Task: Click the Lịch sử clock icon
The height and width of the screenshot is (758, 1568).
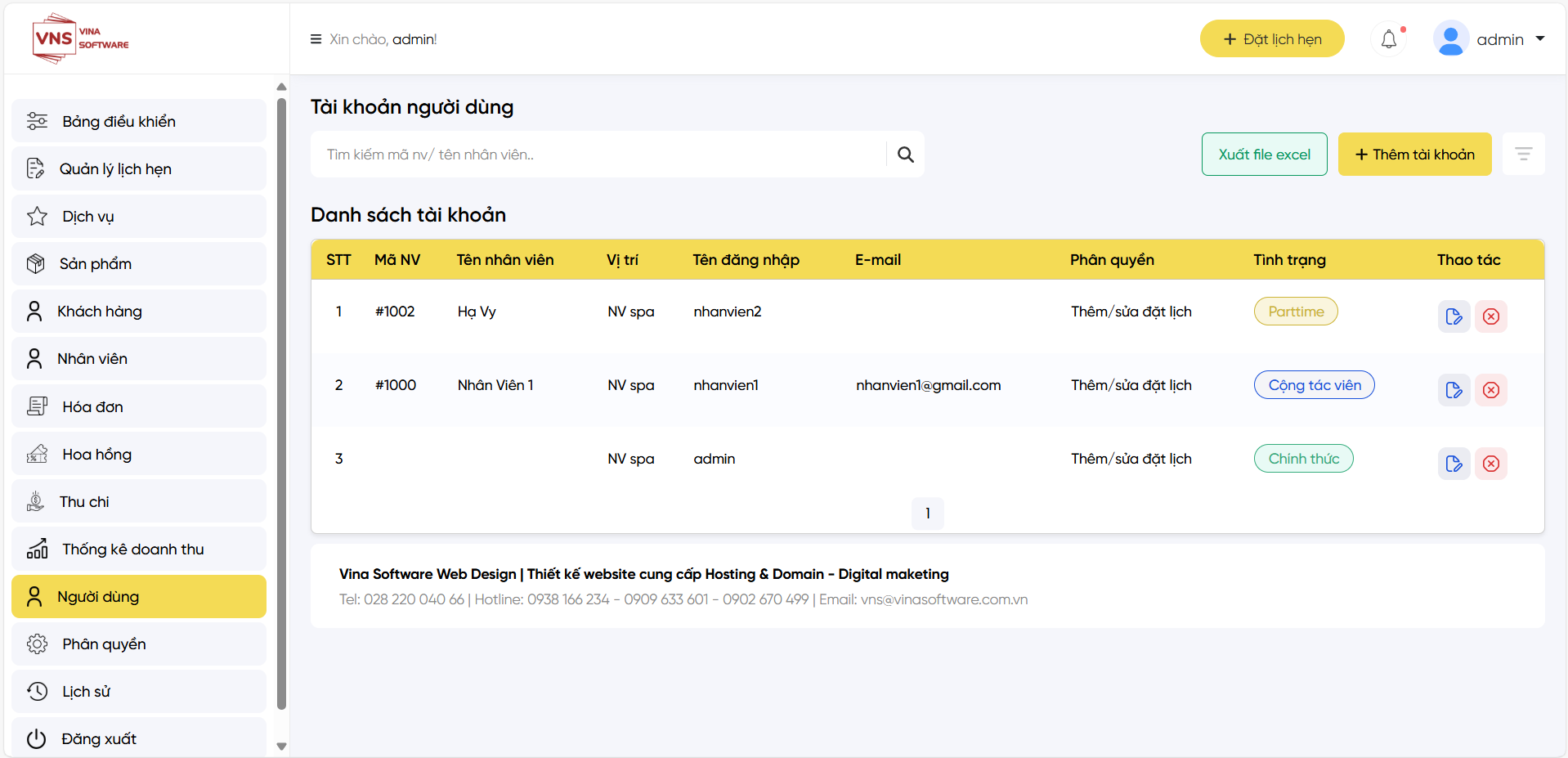Action: coord(37,691)
